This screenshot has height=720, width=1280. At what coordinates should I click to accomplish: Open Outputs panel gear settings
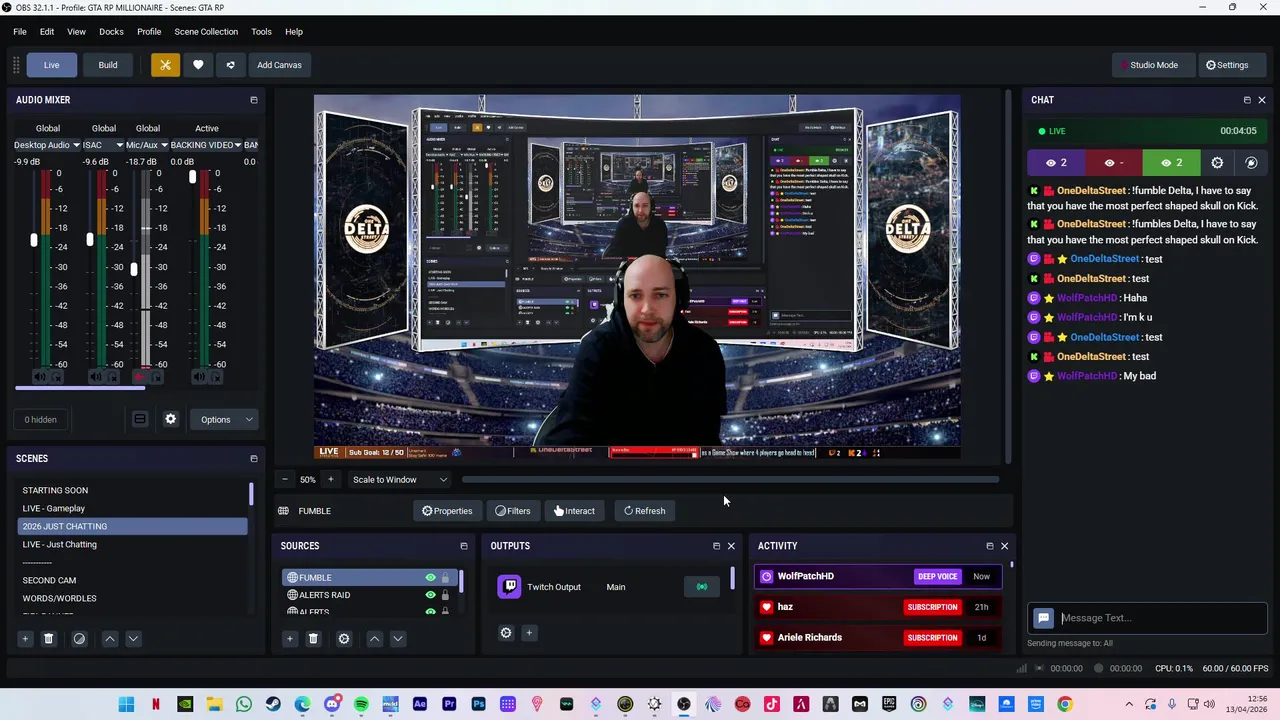tap(506, 633)
